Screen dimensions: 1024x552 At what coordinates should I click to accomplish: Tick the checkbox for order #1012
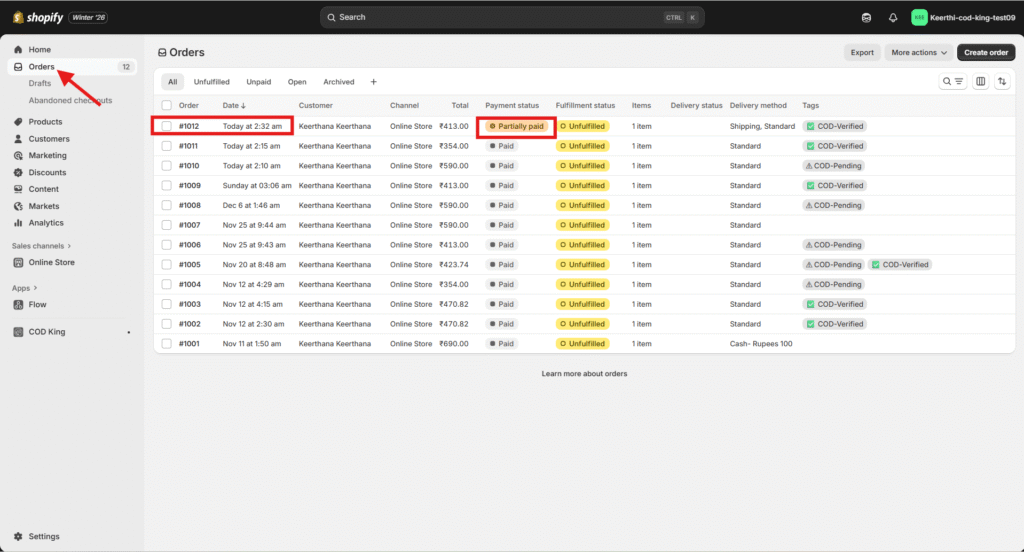click(x=167, y=126)
